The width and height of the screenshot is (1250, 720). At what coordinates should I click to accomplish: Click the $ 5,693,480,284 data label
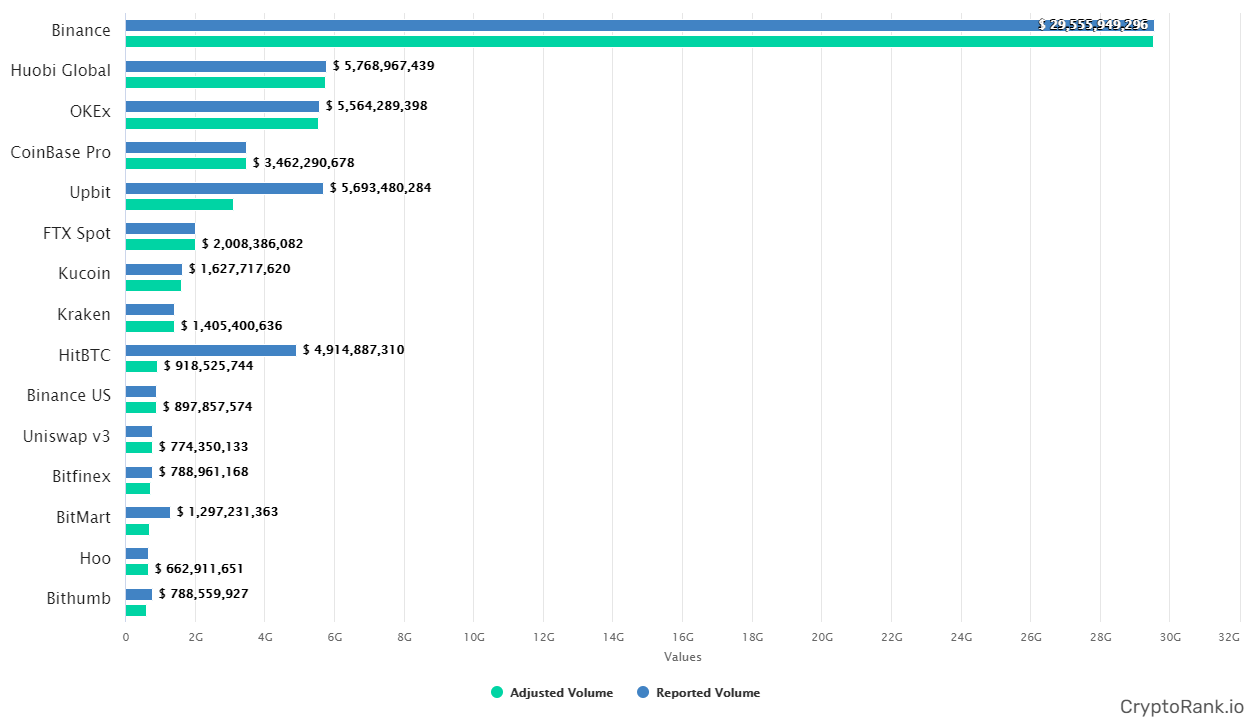(381, 188)
